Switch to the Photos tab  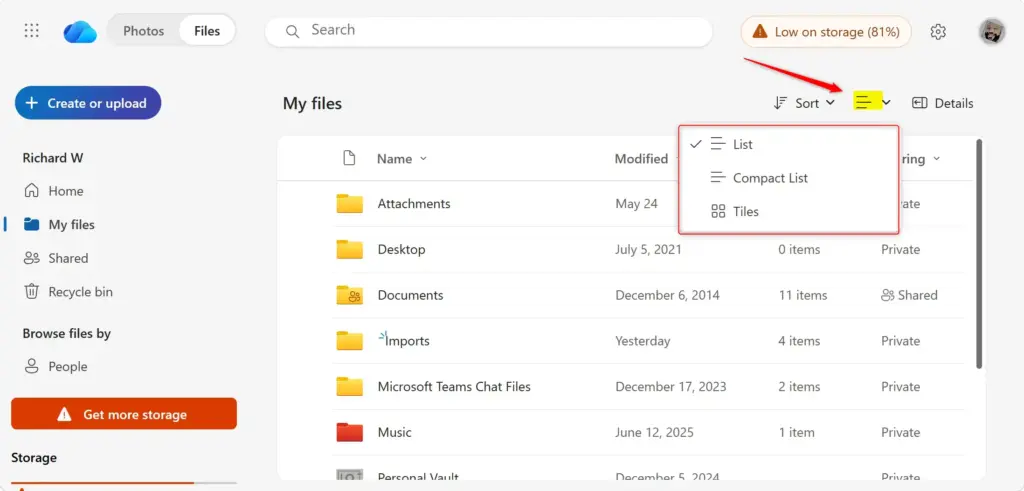point(144,31)
